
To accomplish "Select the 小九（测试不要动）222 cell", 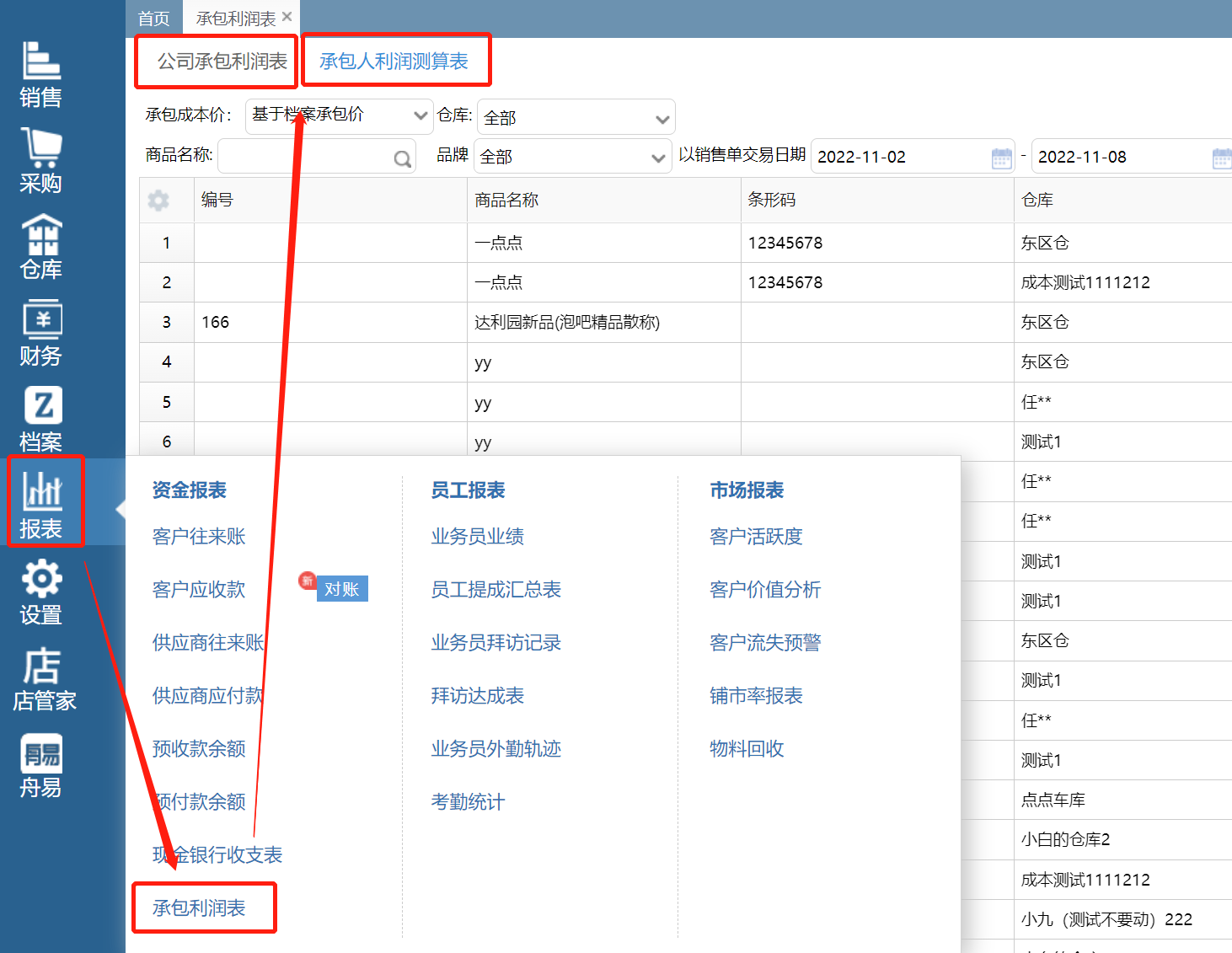I will 1123,920.
